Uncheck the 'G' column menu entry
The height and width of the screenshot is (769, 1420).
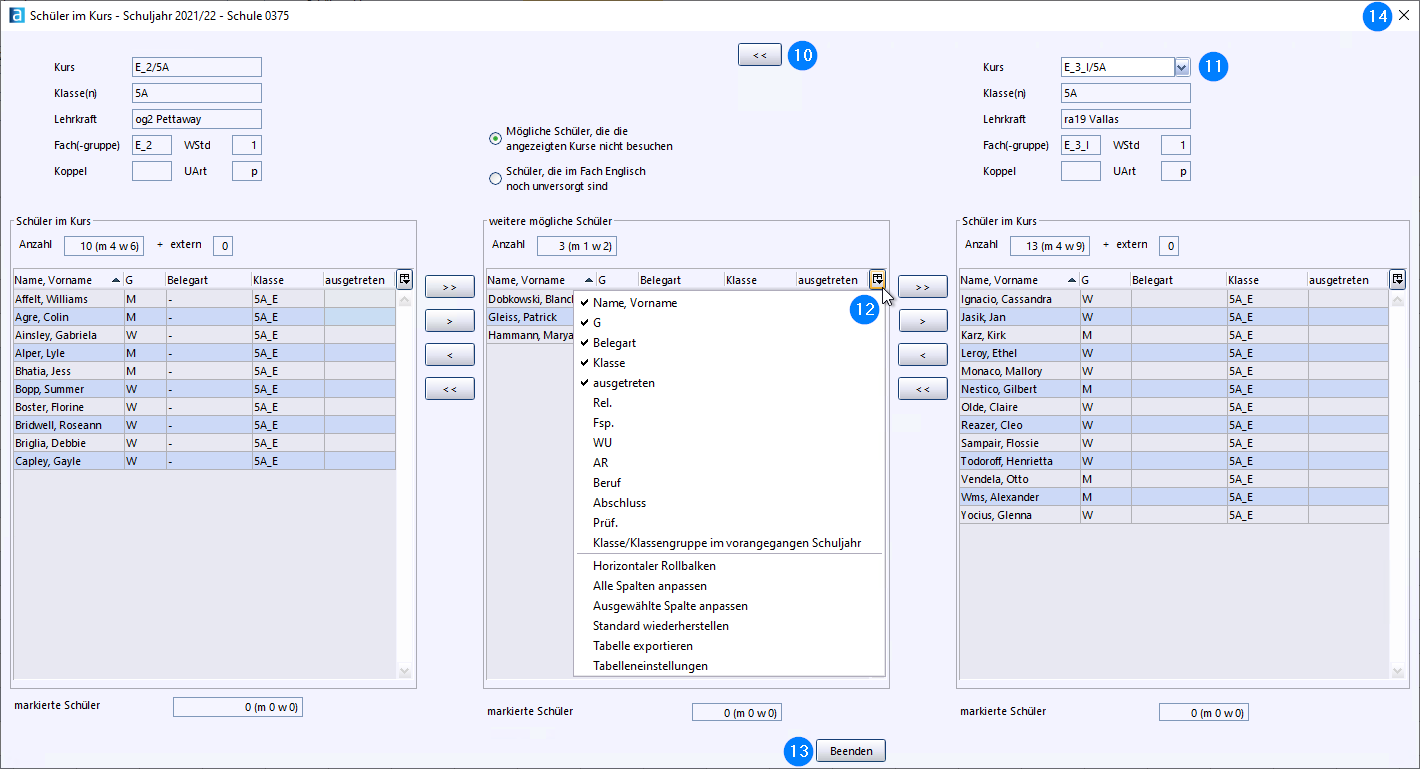(x=729, y=323)
